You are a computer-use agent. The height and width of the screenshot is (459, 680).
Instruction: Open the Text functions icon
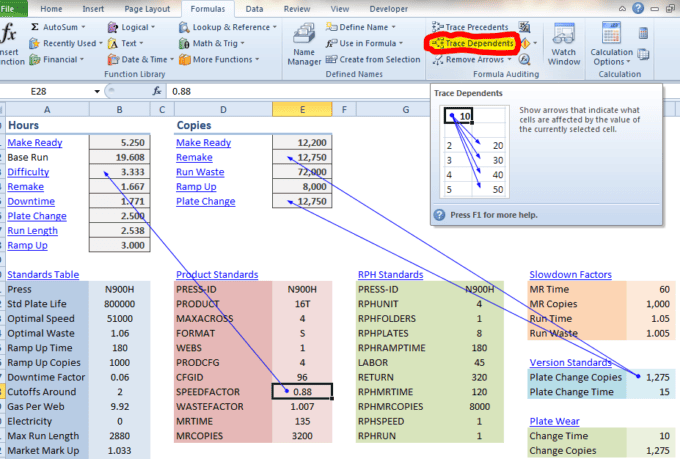[112, 43]
